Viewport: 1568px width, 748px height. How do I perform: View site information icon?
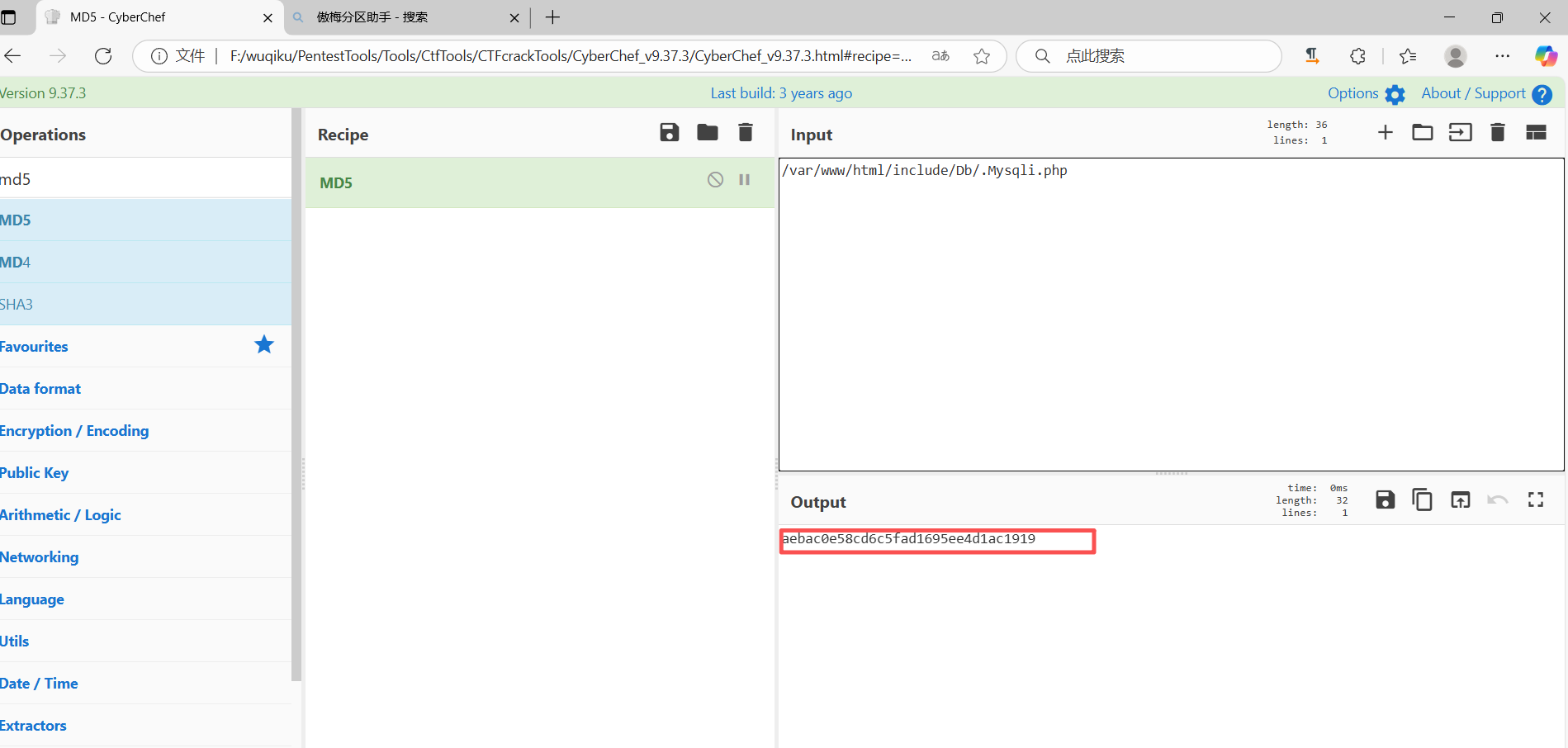[x=159, y=55]
